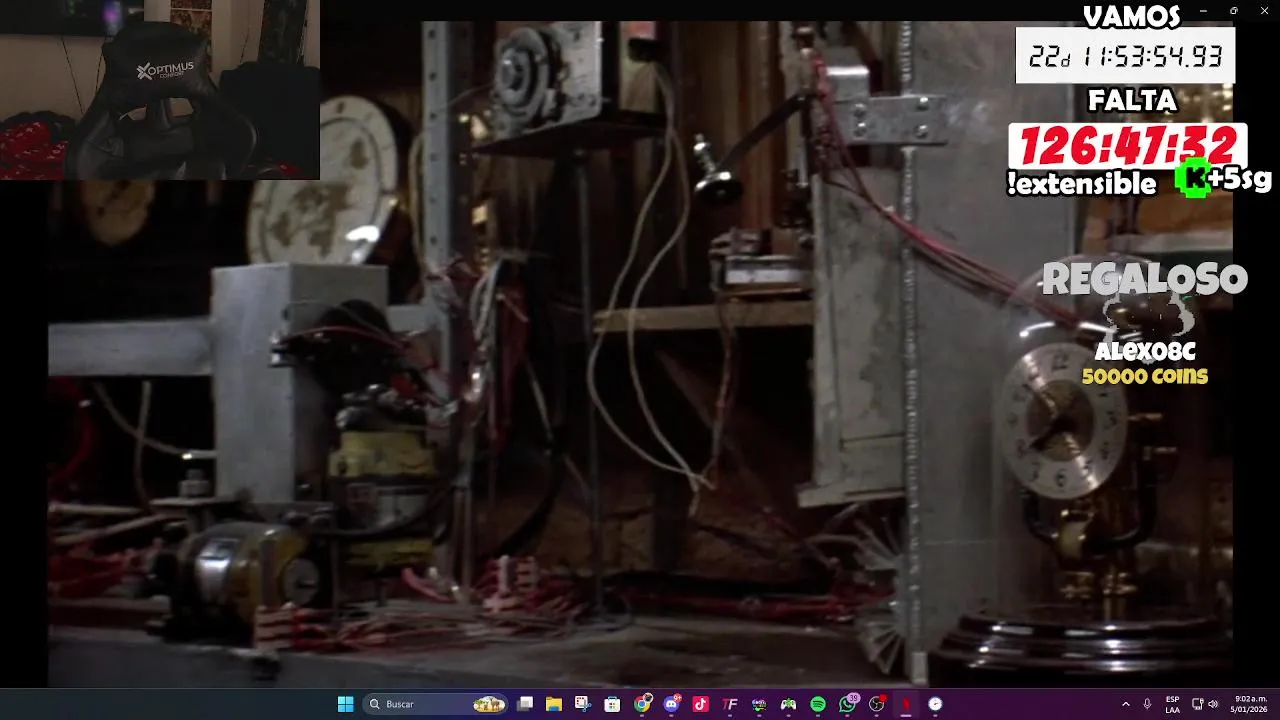Viewport: 1280px width, 720px height.
Task: Click the microphone tray icon
Action: point(1147,704)
